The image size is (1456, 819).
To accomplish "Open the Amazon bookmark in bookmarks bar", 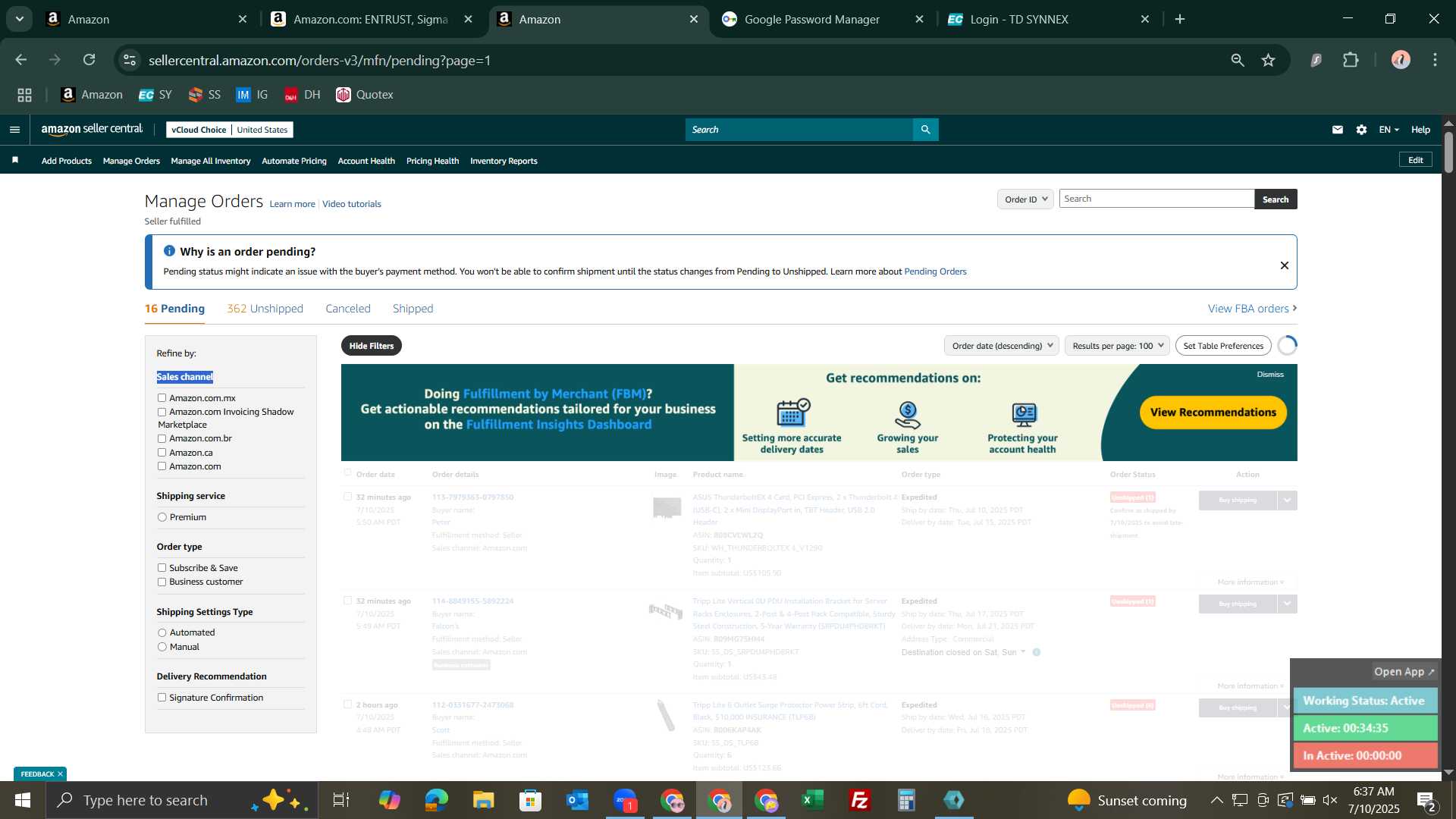I will [x=92, y=95].
